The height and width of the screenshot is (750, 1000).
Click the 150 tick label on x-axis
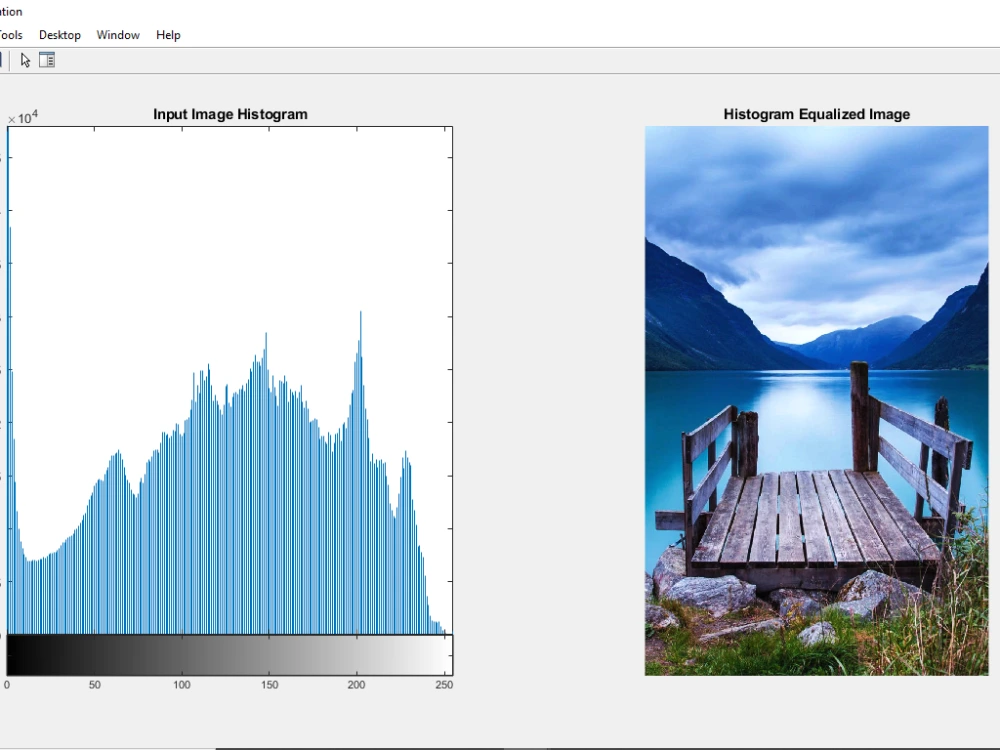tap(270, 685)
